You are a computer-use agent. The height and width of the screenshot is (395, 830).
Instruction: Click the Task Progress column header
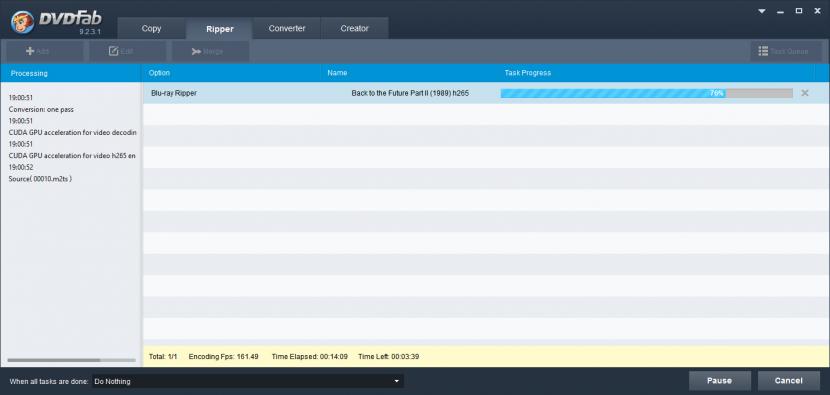tap(527, 73)
